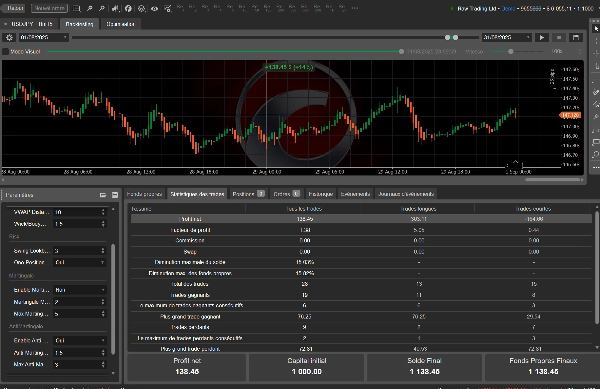
Task: Click the object list icon after the eye
Action: (168, 8)
